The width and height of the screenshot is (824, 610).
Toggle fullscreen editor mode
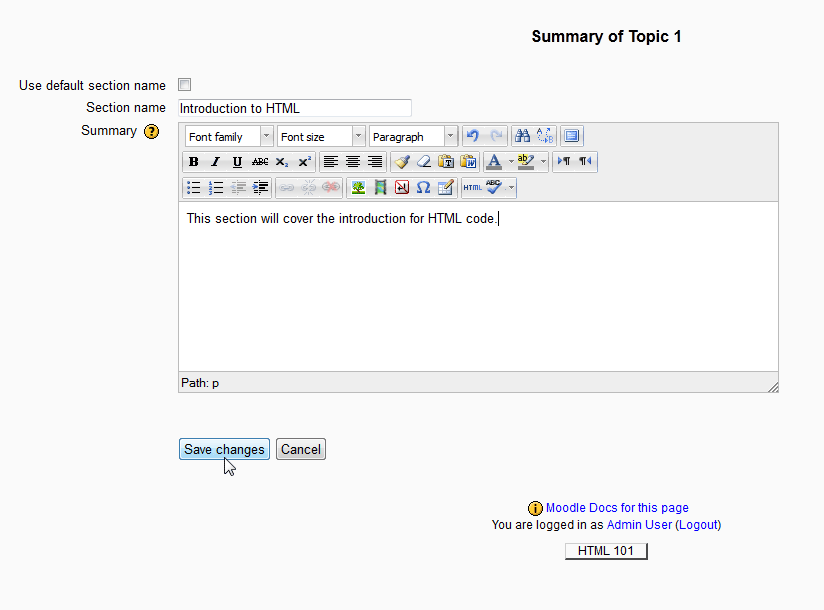coord(571,136)
